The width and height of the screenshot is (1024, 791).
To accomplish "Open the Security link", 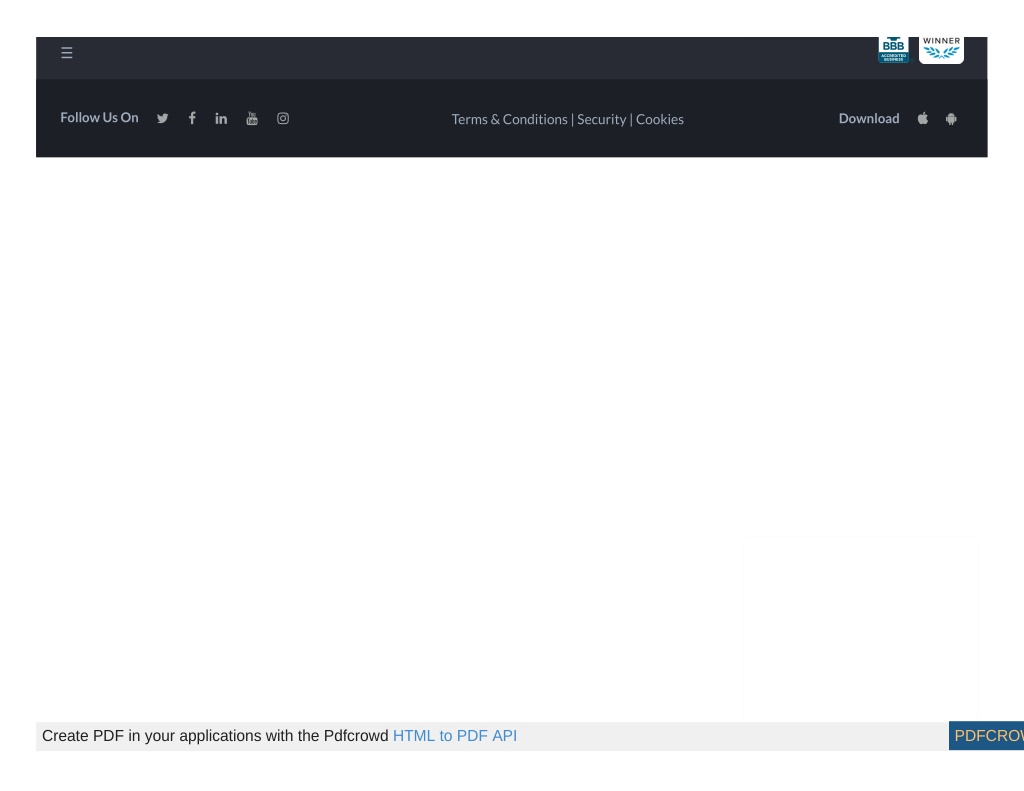I will [601, 119].
